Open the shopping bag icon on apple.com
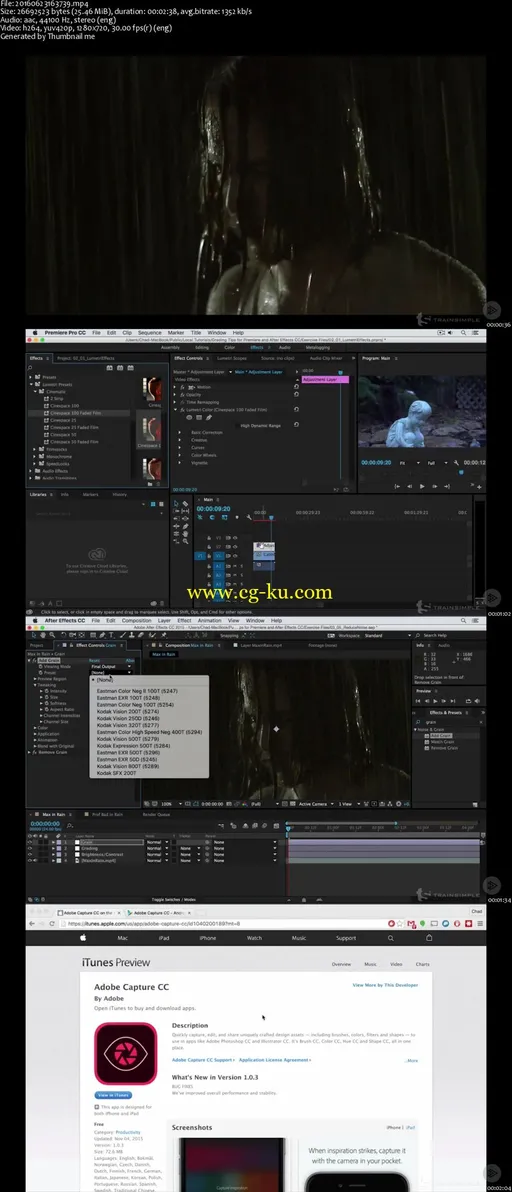Screen dimensions: 512x1192 pyautogui.click(x=428, y=938)
